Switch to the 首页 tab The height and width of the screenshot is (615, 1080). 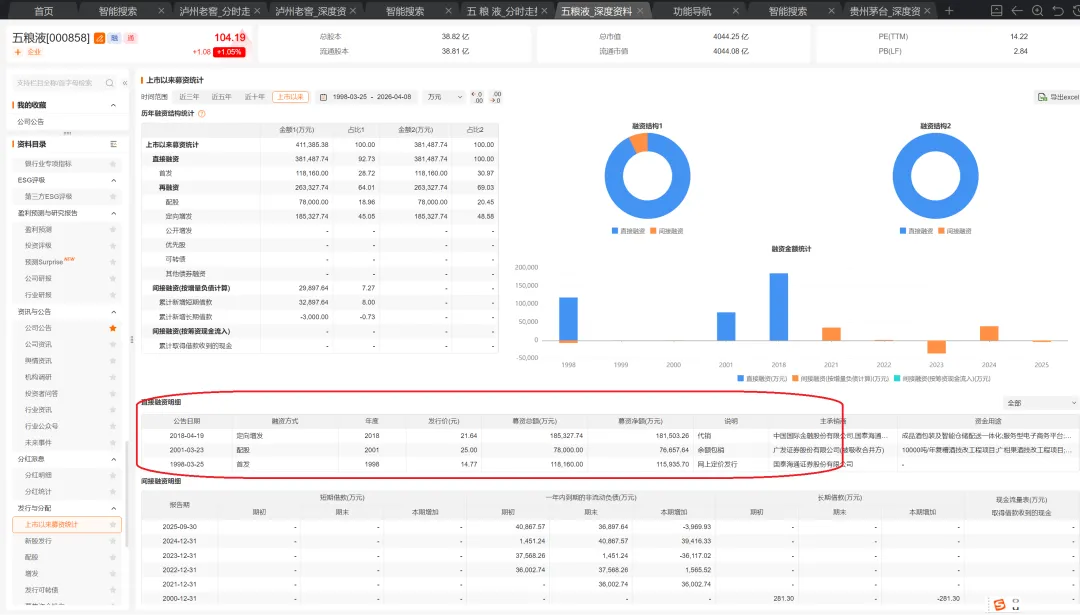tap(43, 11)
